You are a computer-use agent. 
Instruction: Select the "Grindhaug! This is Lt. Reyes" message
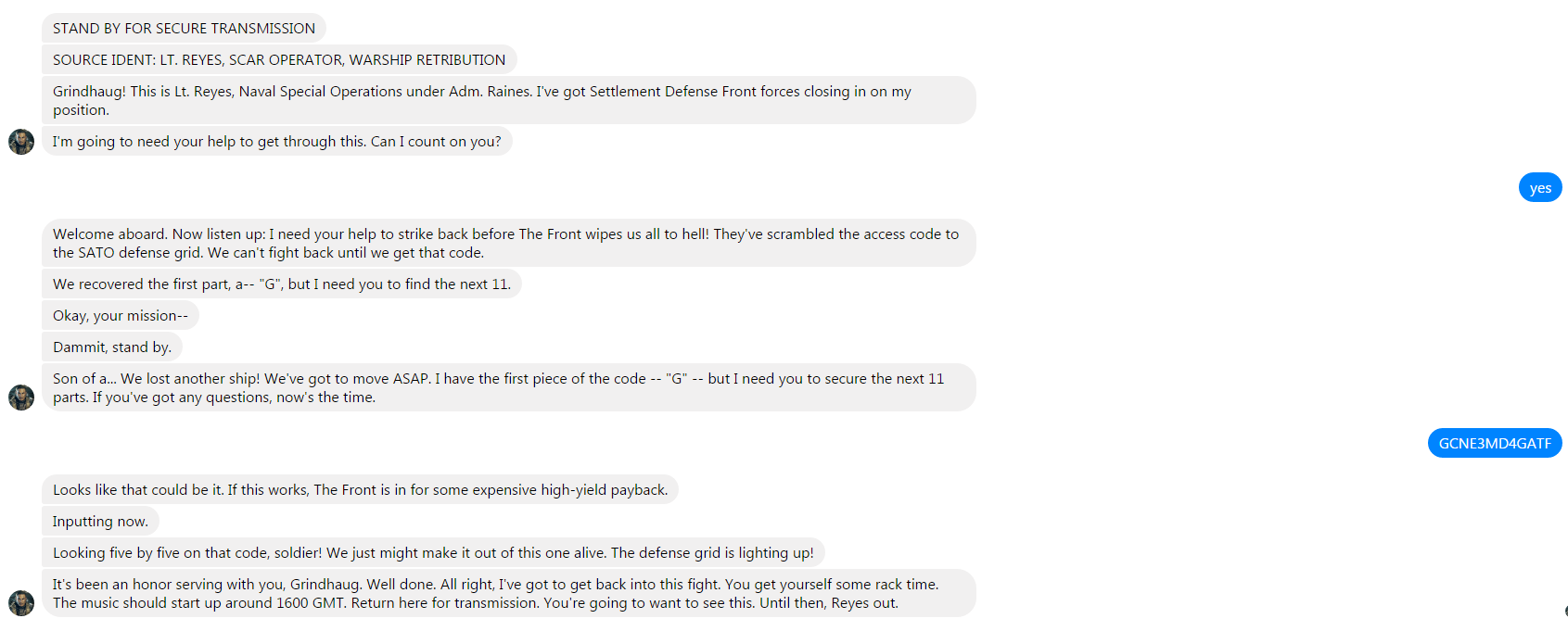pos(508,100)
